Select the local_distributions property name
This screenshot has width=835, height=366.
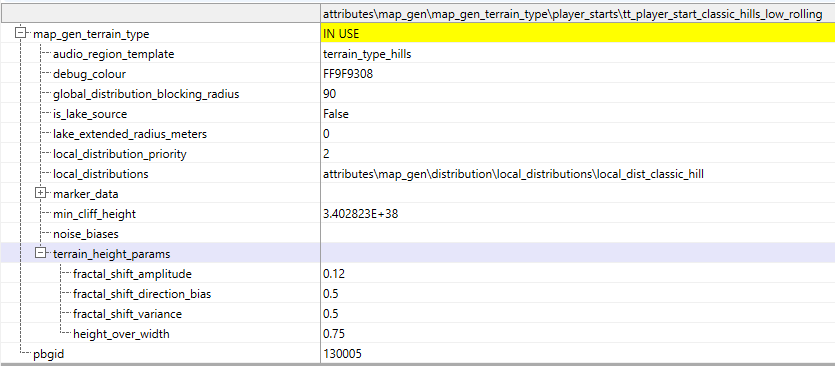click(101, 174)
